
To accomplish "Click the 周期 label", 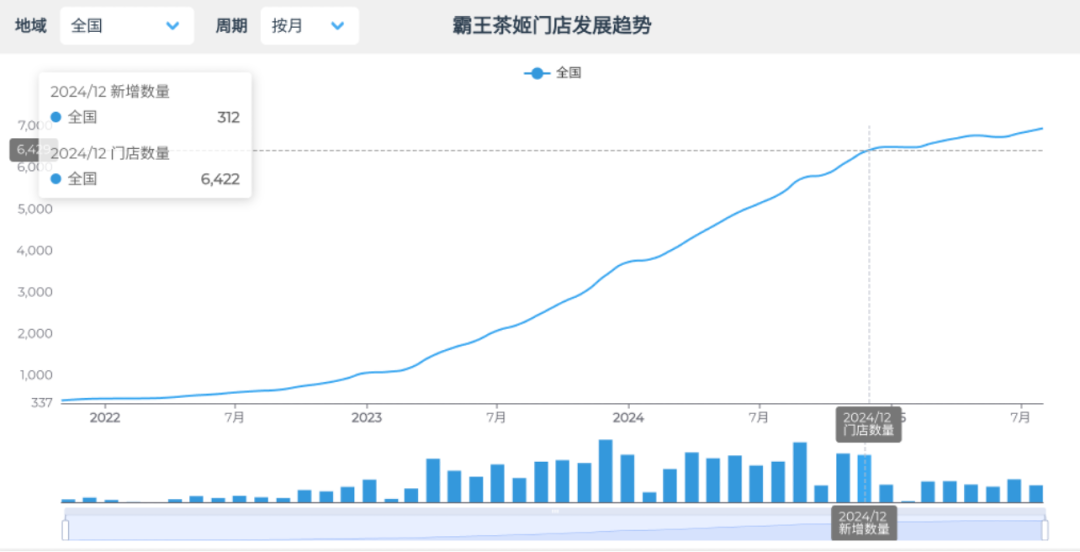I will point(231,26).
